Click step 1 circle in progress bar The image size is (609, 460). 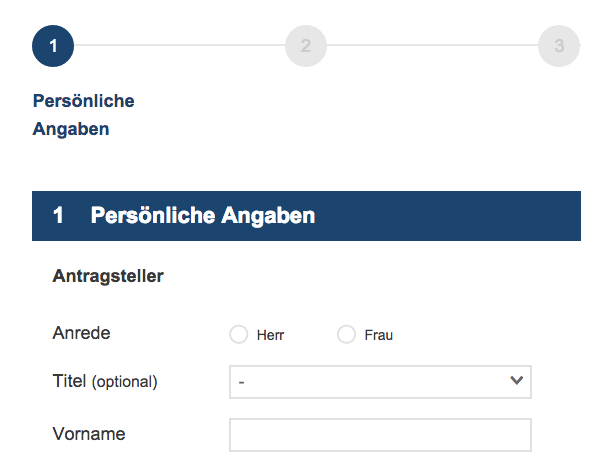53,46
